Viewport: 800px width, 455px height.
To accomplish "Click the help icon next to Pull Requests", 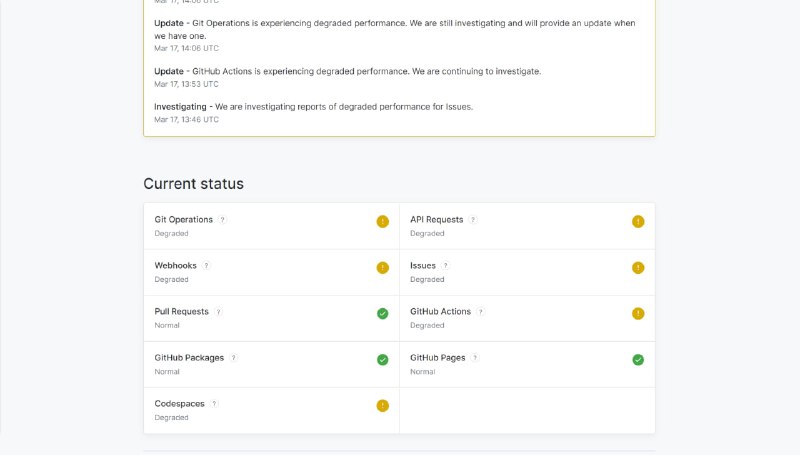I will click(x=218, y=312).
